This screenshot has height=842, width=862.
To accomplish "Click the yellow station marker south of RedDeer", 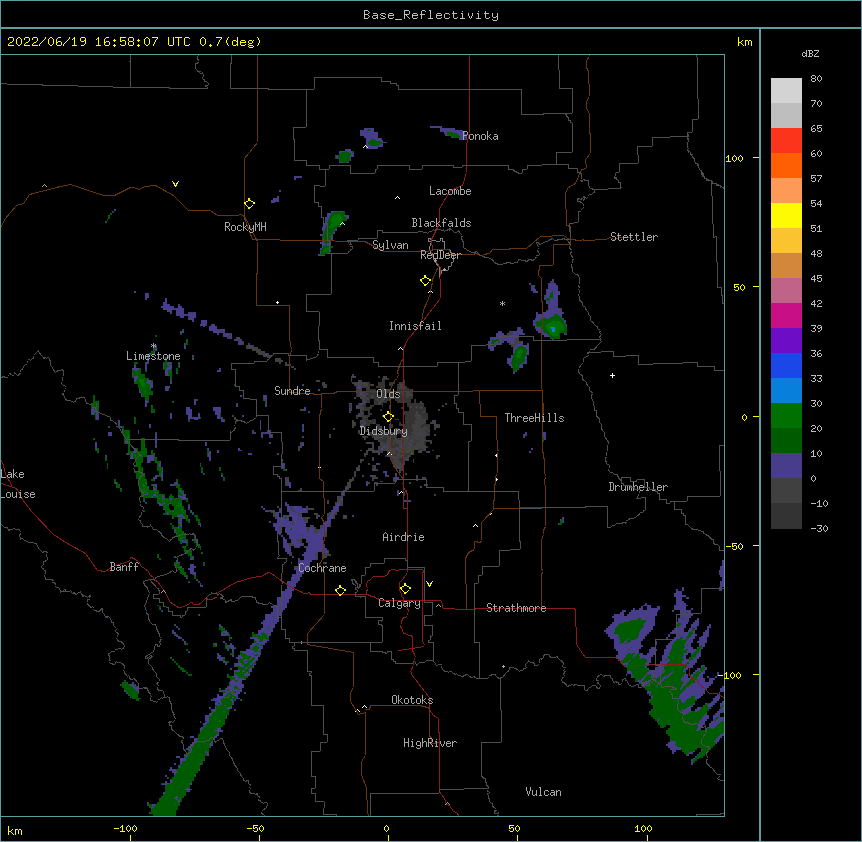I will coord(426,281).
